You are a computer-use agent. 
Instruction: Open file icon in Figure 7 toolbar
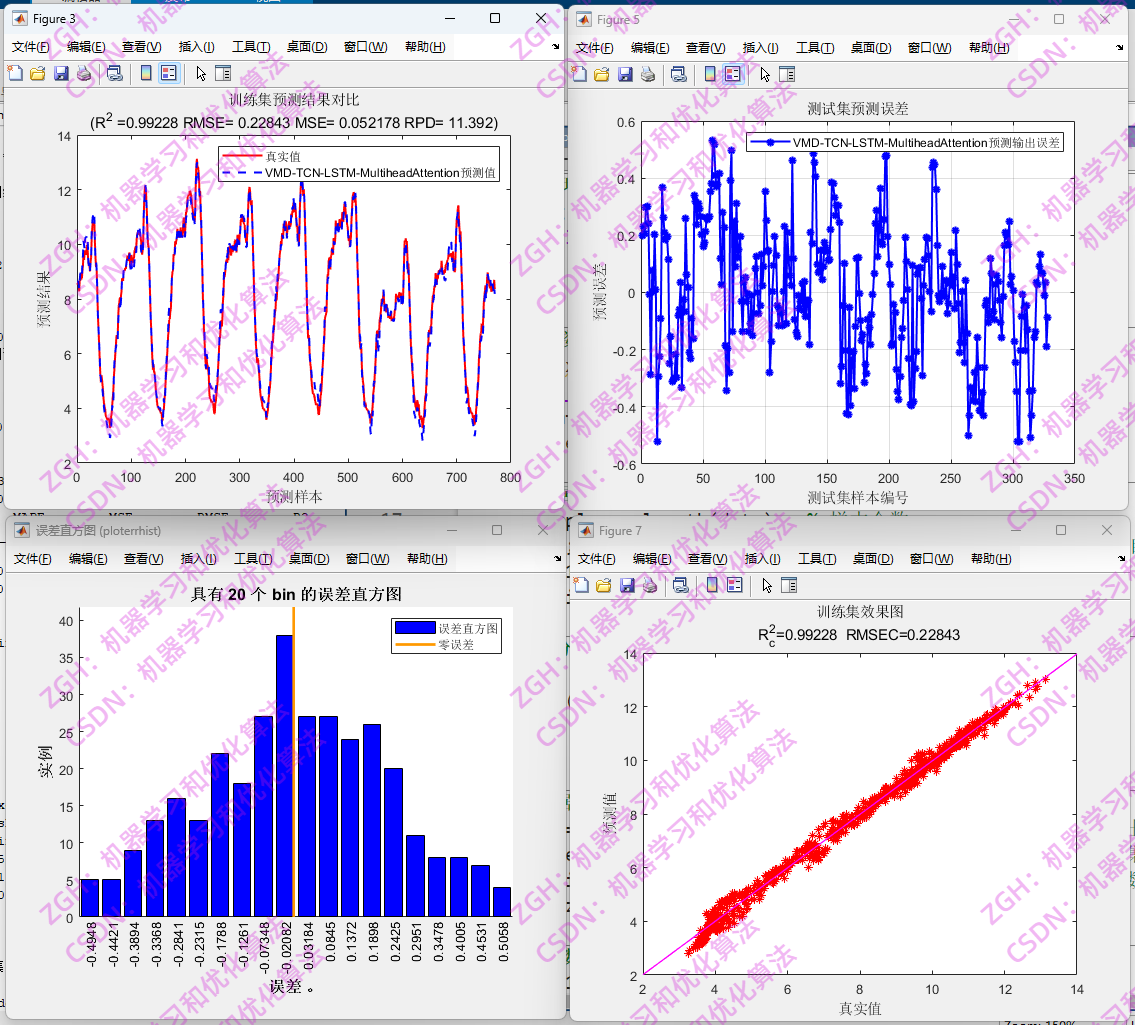(x=604, y=585)
